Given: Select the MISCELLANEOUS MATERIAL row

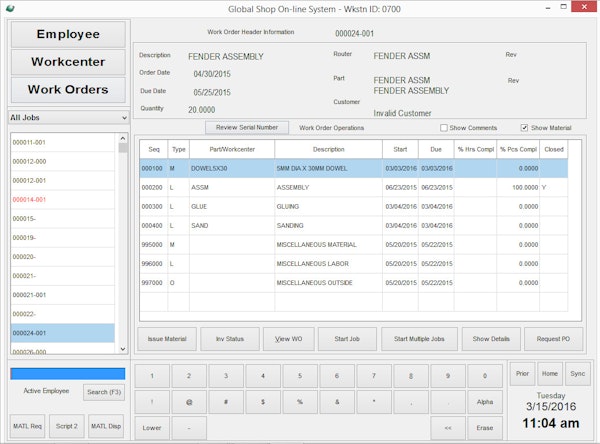Looking at the screenshot, I should (354, 245).
